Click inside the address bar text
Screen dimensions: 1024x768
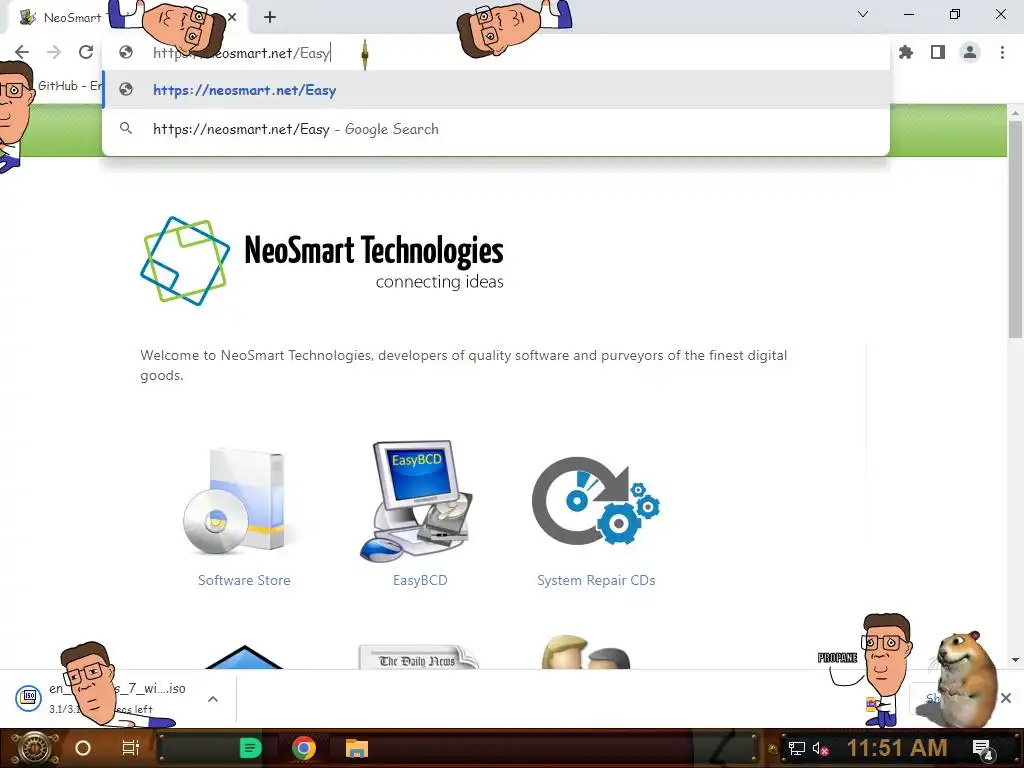[x=242, y=53]
